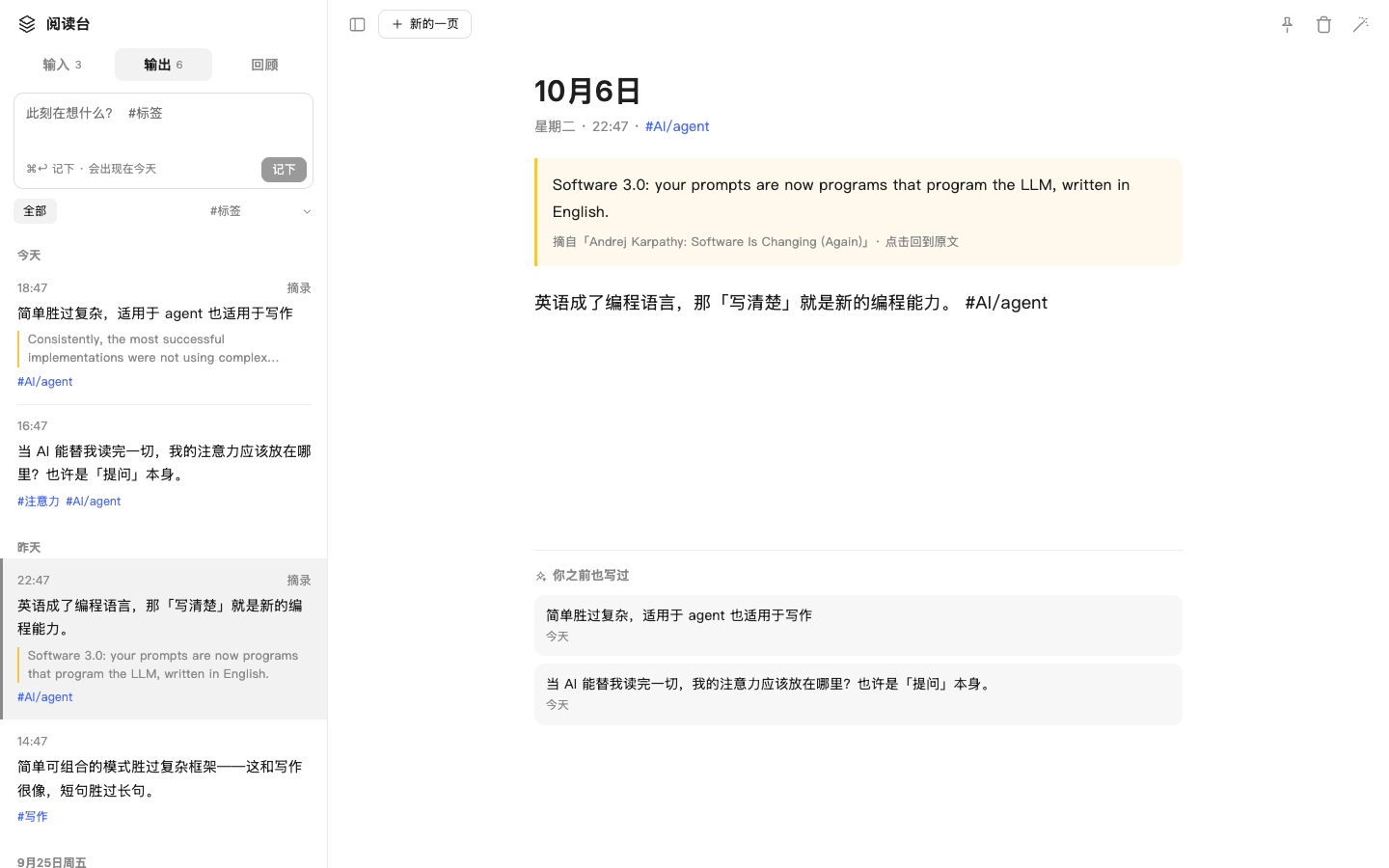Open the 16:47 note about 提问
Image resolution: width=1389 pixels, height=868 pixels.
[x=164, y=463]
